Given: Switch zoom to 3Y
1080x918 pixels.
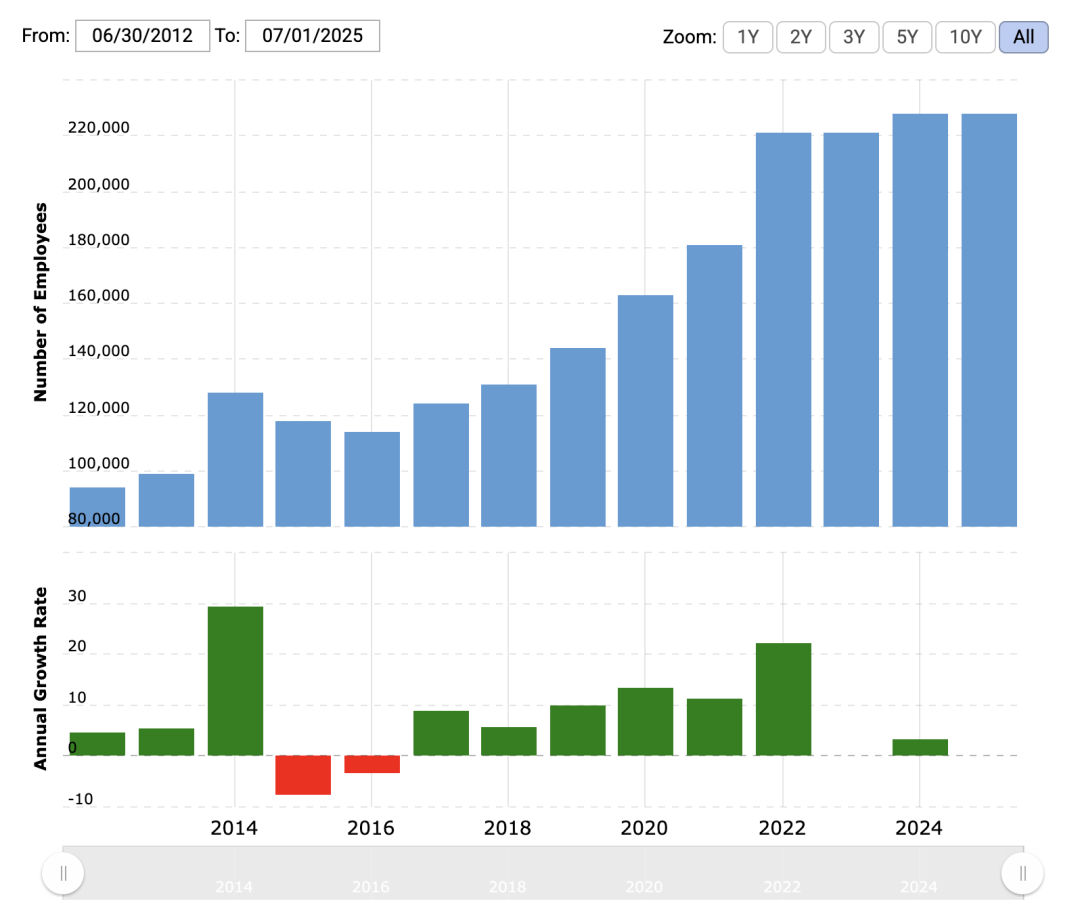Looking at the screenshot, I should pos(853,38).
